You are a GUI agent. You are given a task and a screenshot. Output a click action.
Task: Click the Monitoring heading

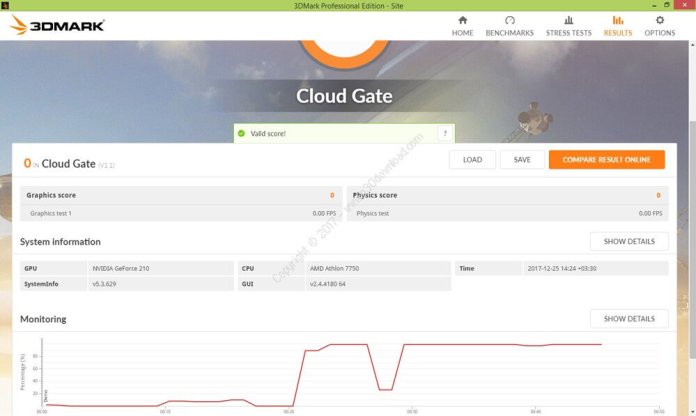click(x=43, y=319)
